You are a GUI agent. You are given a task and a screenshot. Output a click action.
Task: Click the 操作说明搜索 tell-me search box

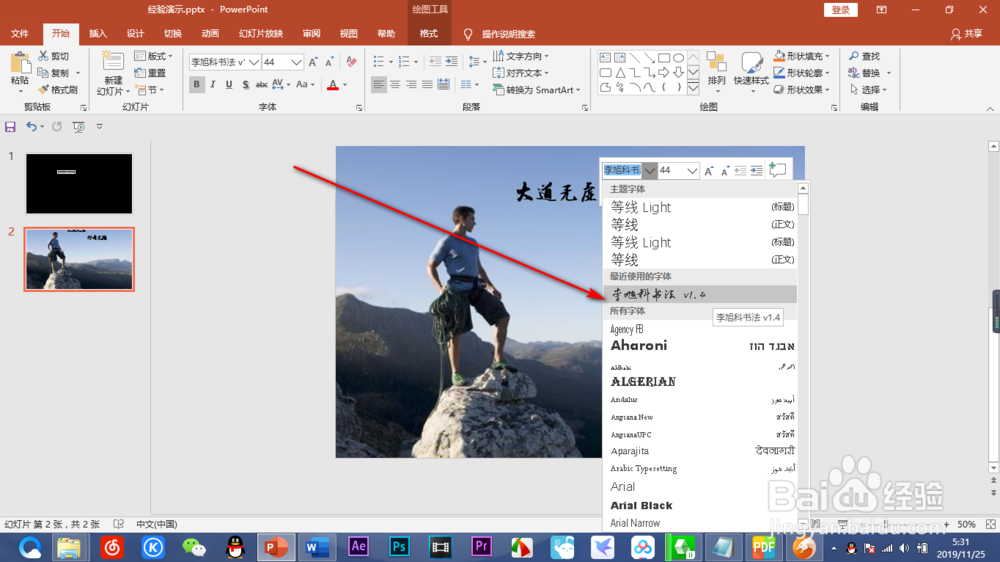coord(508,34)
